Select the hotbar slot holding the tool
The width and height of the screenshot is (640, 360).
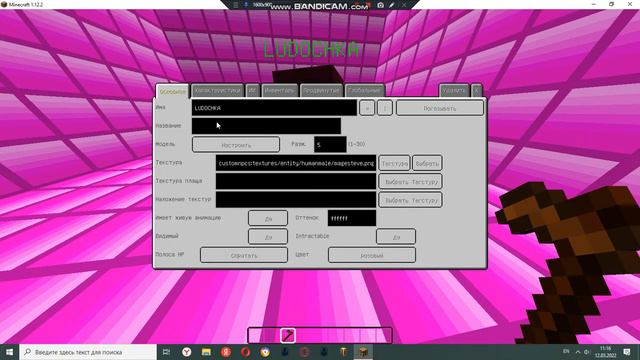[288, 336]
